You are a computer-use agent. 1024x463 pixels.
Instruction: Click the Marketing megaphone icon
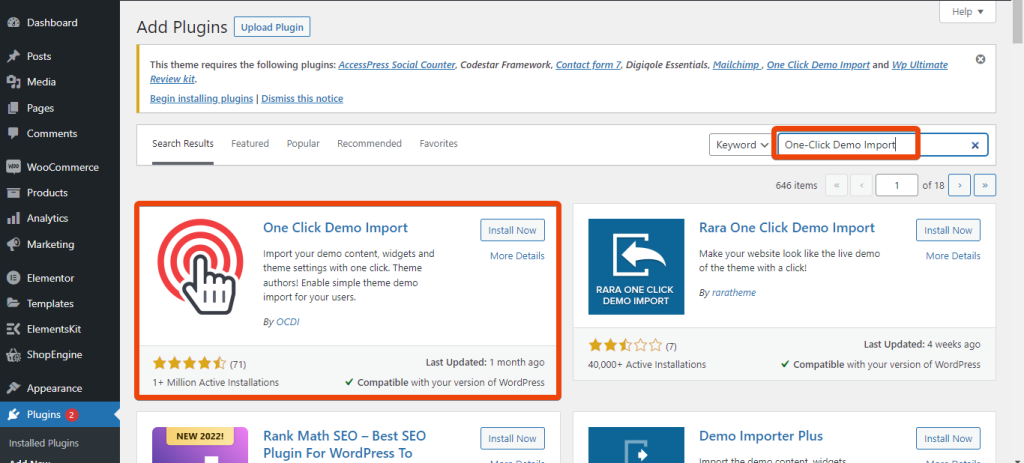click(x=13, y=244)
